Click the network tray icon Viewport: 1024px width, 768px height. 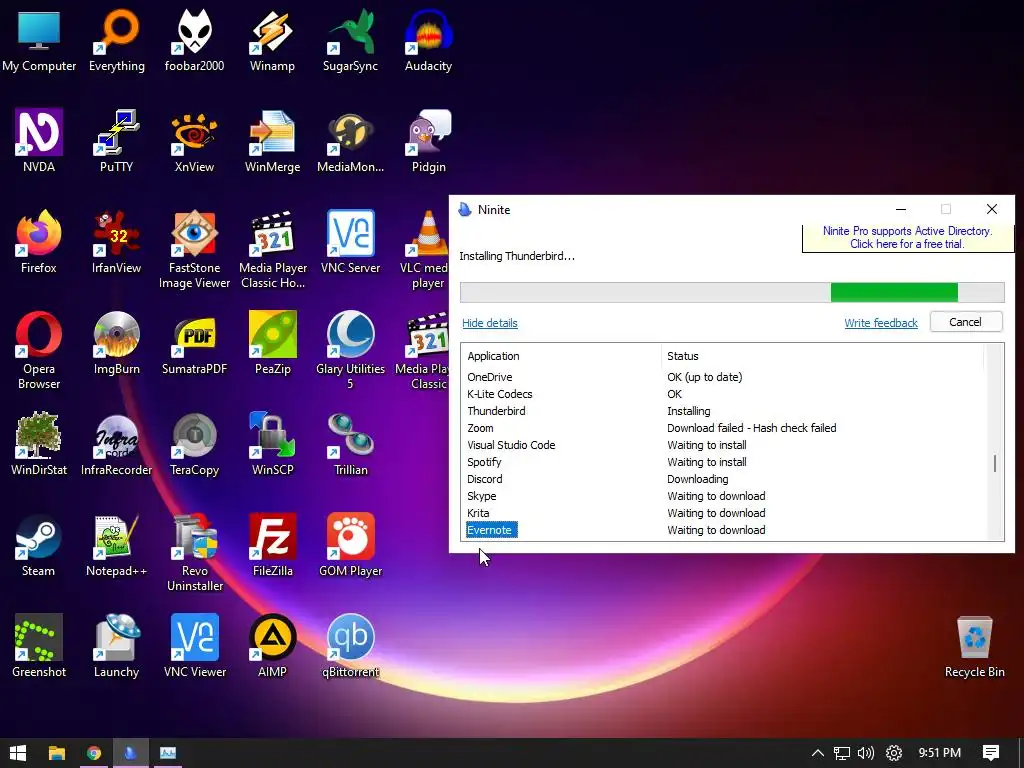(x=842, y=753)
